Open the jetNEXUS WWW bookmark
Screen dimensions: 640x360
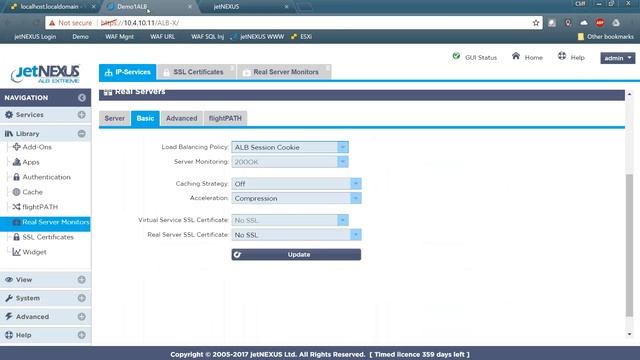tap(257, 37)
